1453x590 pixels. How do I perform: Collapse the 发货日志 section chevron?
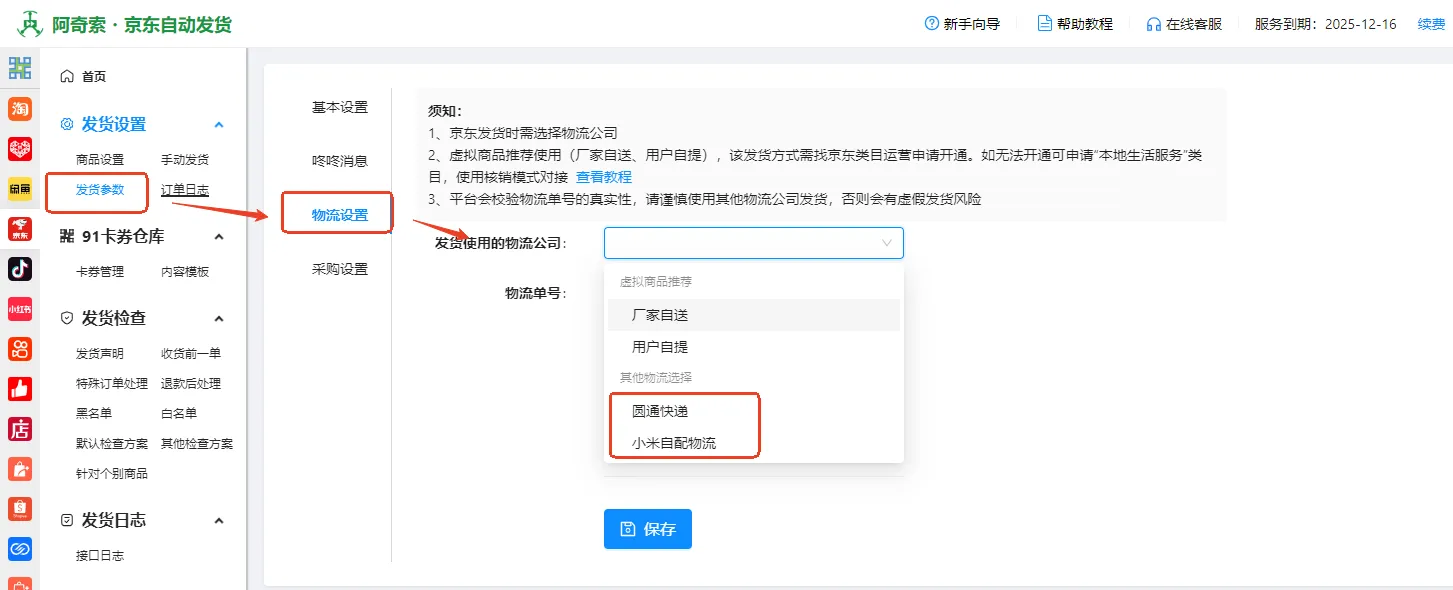click(x=219, y=520)
